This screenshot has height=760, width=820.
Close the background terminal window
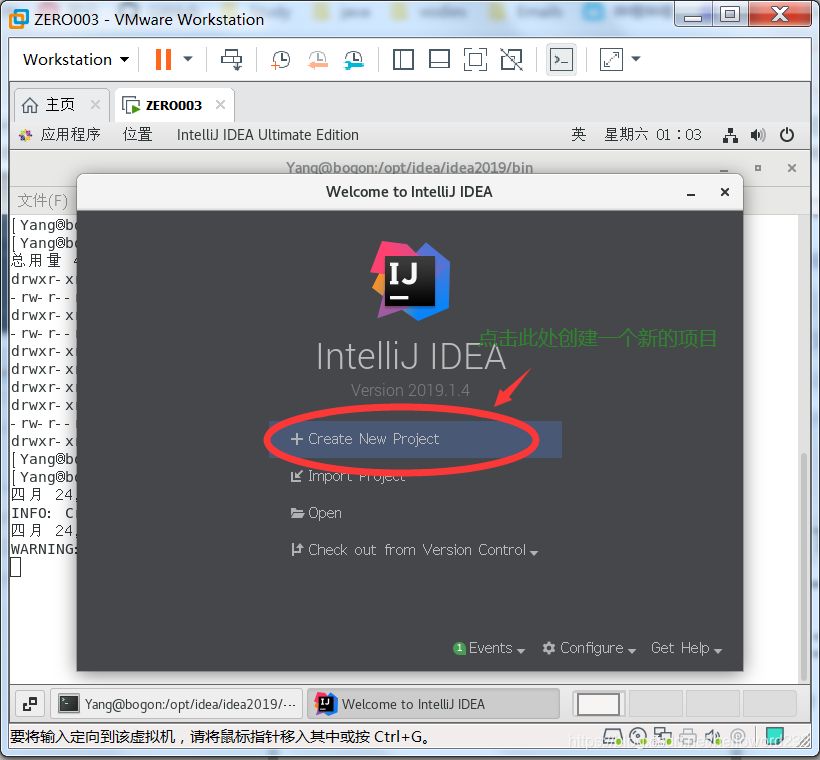point(792,168)
